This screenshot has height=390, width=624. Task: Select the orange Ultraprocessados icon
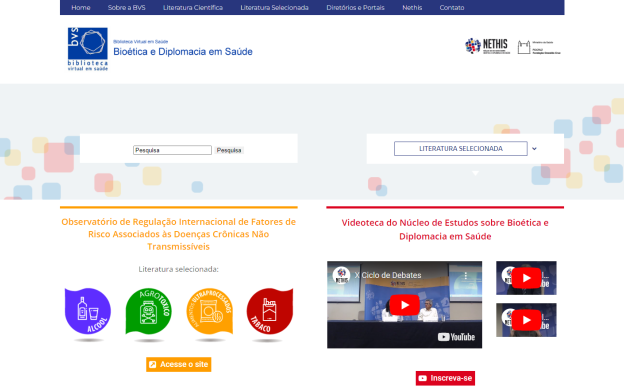(209, 311)
